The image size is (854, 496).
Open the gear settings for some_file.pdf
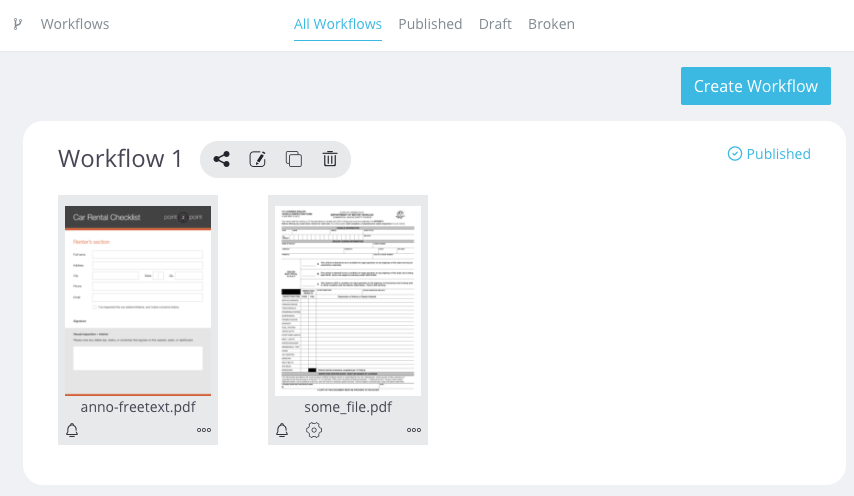pos(314,430)
